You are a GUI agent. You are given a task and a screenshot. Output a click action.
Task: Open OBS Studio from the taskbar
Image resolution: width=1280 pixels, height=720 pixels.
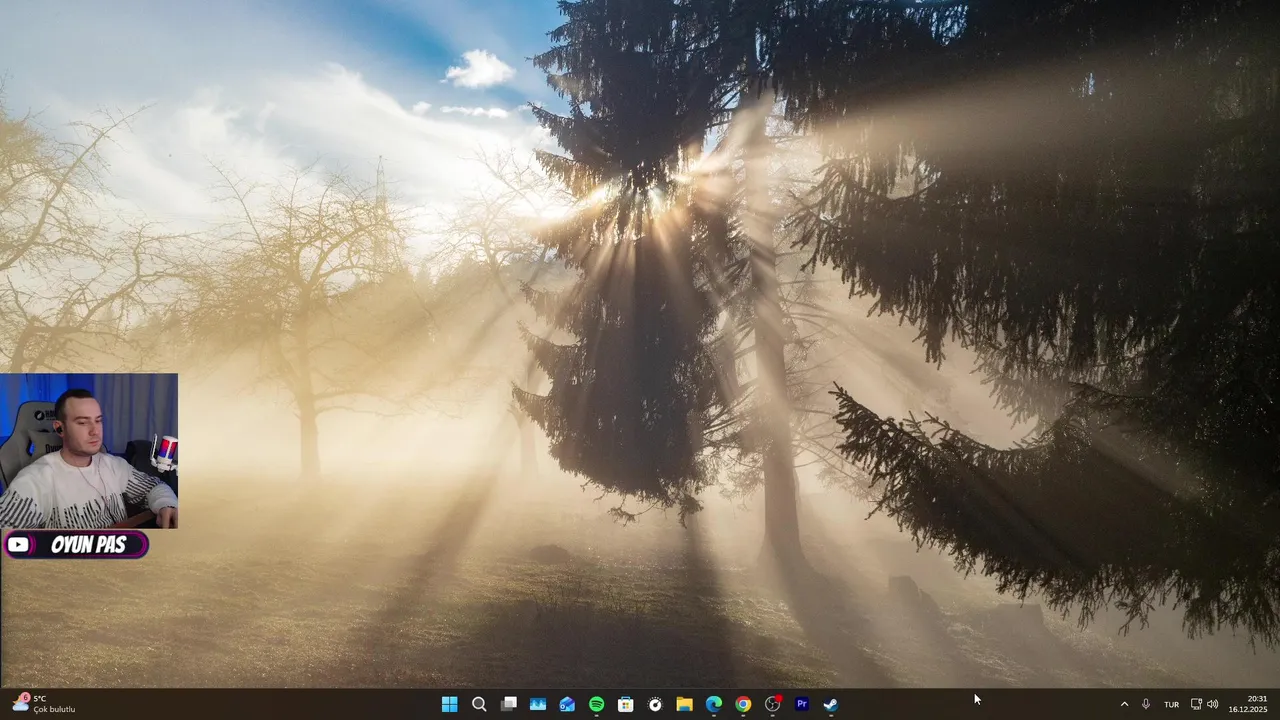pyautogui.click(x=772, y=704)
